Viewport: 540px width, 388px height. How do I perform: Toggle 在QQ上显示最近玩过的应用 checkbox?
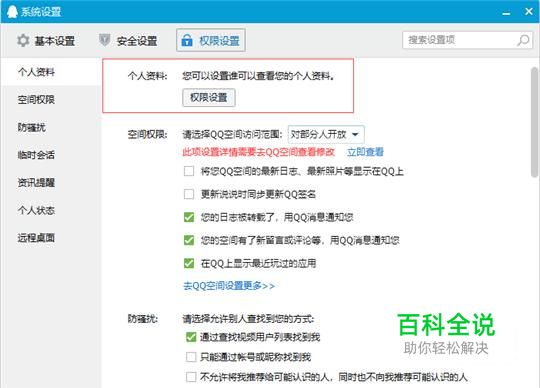189,264
